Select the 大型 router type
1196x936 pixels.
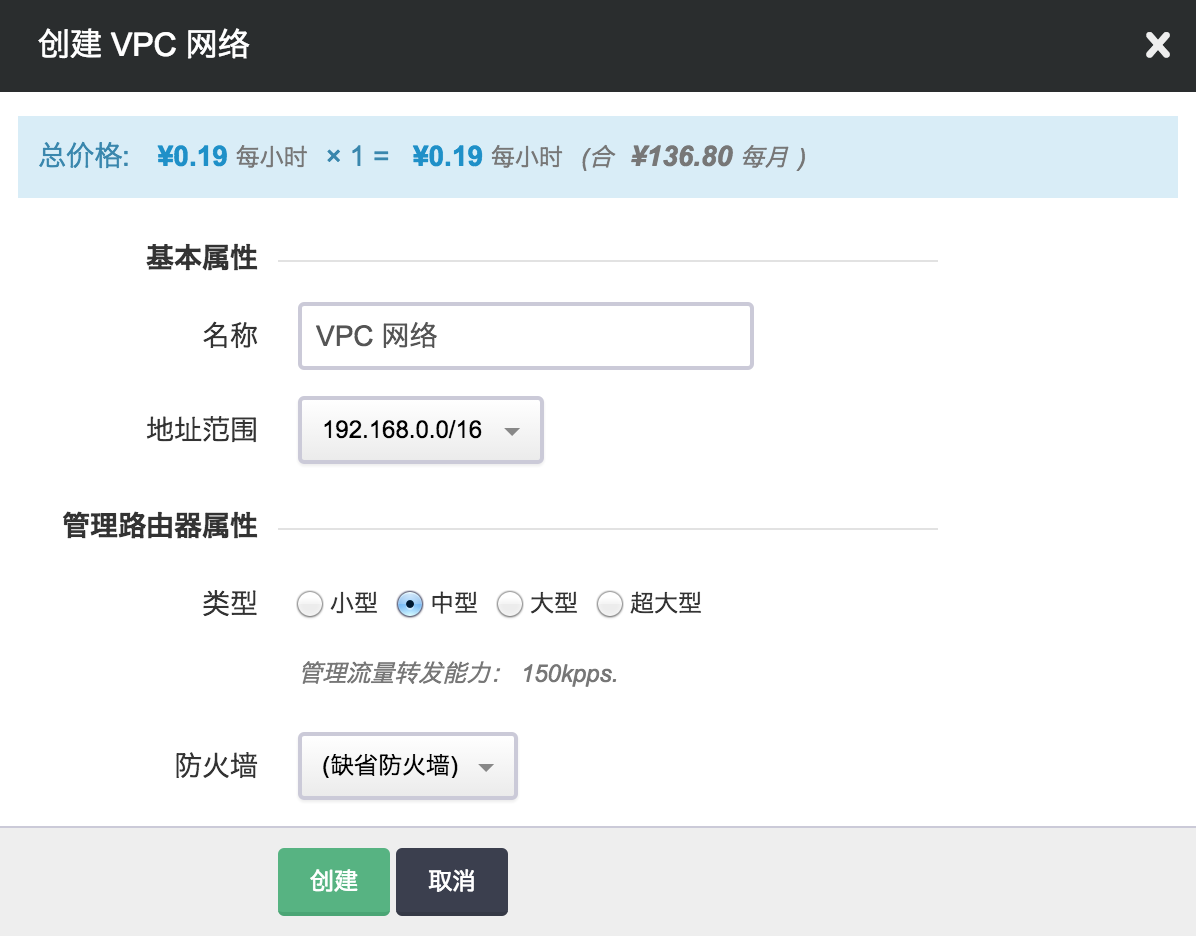point(510,604)
